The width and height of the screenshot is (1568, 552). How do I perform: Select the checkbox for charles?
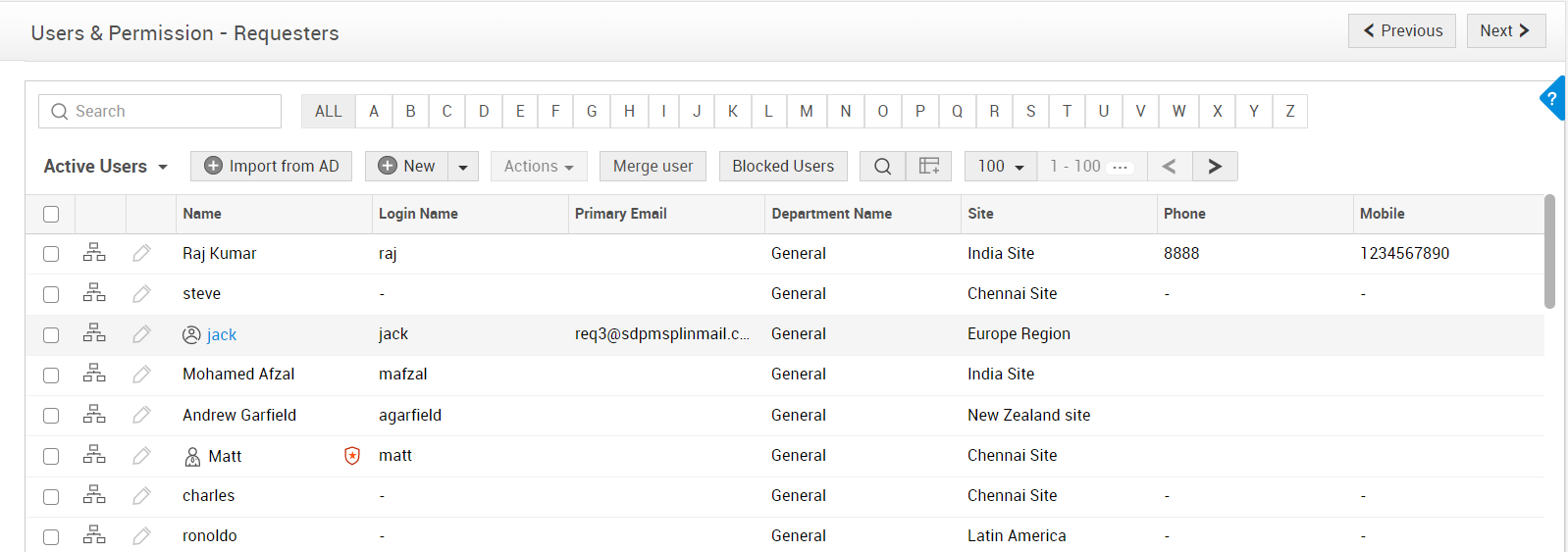tap(51, 497)
